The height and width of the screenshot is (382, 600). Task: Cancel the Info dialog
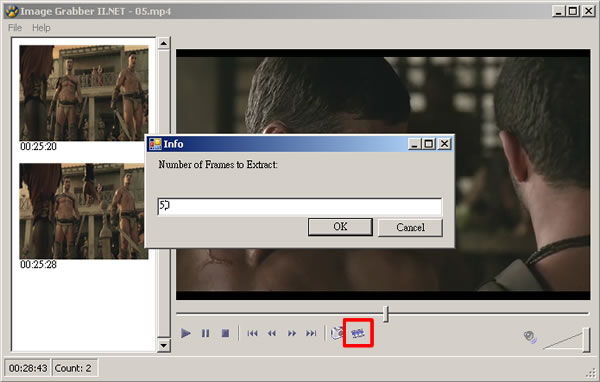(410, 227)
